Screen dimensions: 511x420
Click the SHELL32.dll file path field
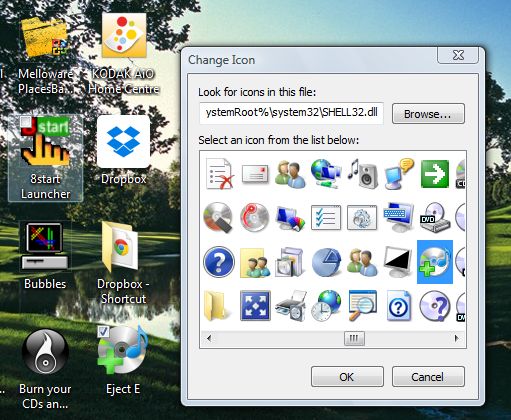point(291,113)
